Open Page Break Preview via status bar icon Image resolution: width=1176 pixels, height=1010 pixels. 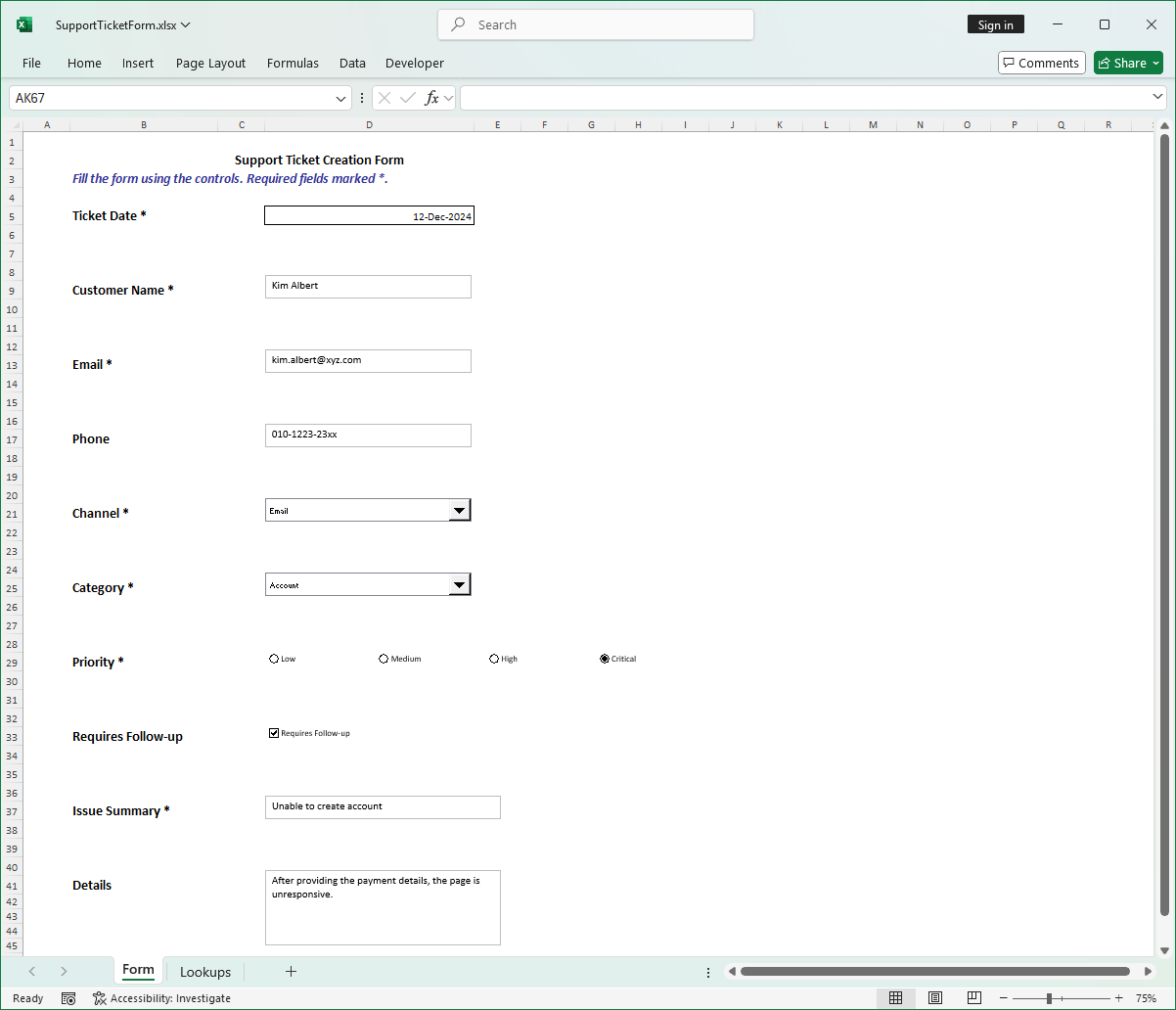click(973, 997)
